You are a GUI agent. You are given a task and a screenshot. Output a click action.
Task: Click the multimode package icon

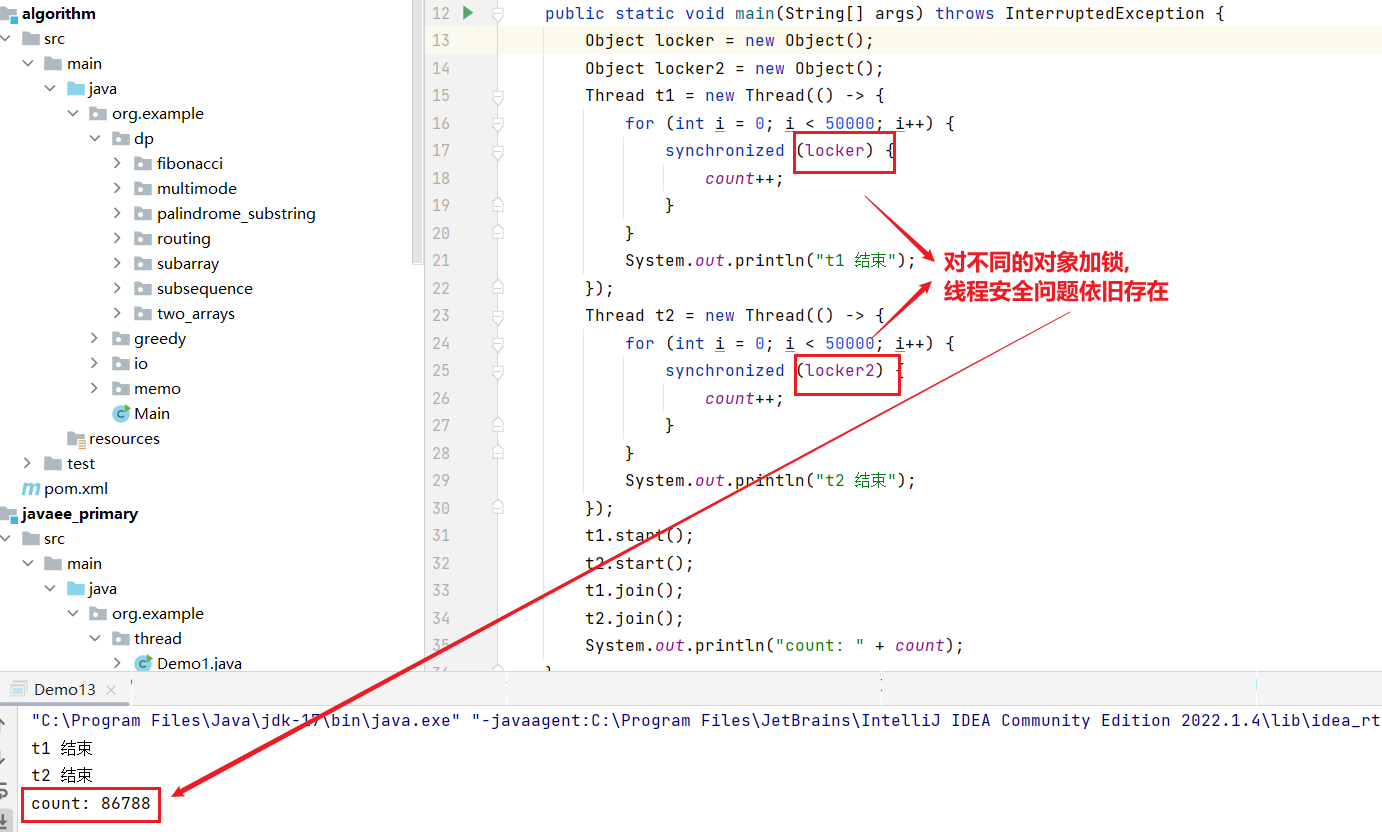pyautogui.click(x=144, y=188)
